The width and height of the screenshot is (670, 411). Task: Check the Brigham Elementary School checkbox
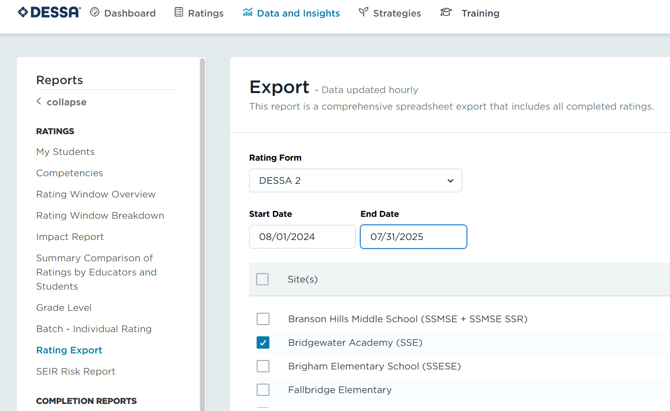pyautogui.click(x=263, y=366)
